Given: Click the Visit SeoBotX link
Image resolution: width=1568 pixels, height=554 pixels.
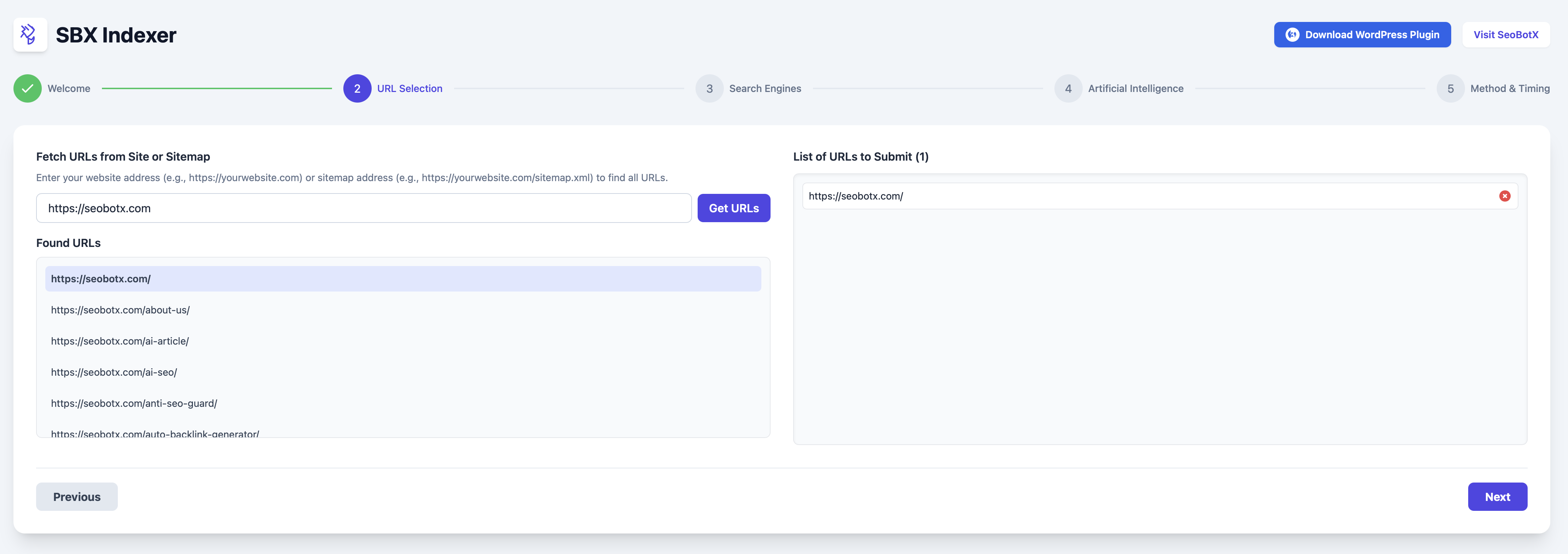Looking at the screenshot, I should pyautogui.click(x=1505, y=35).
